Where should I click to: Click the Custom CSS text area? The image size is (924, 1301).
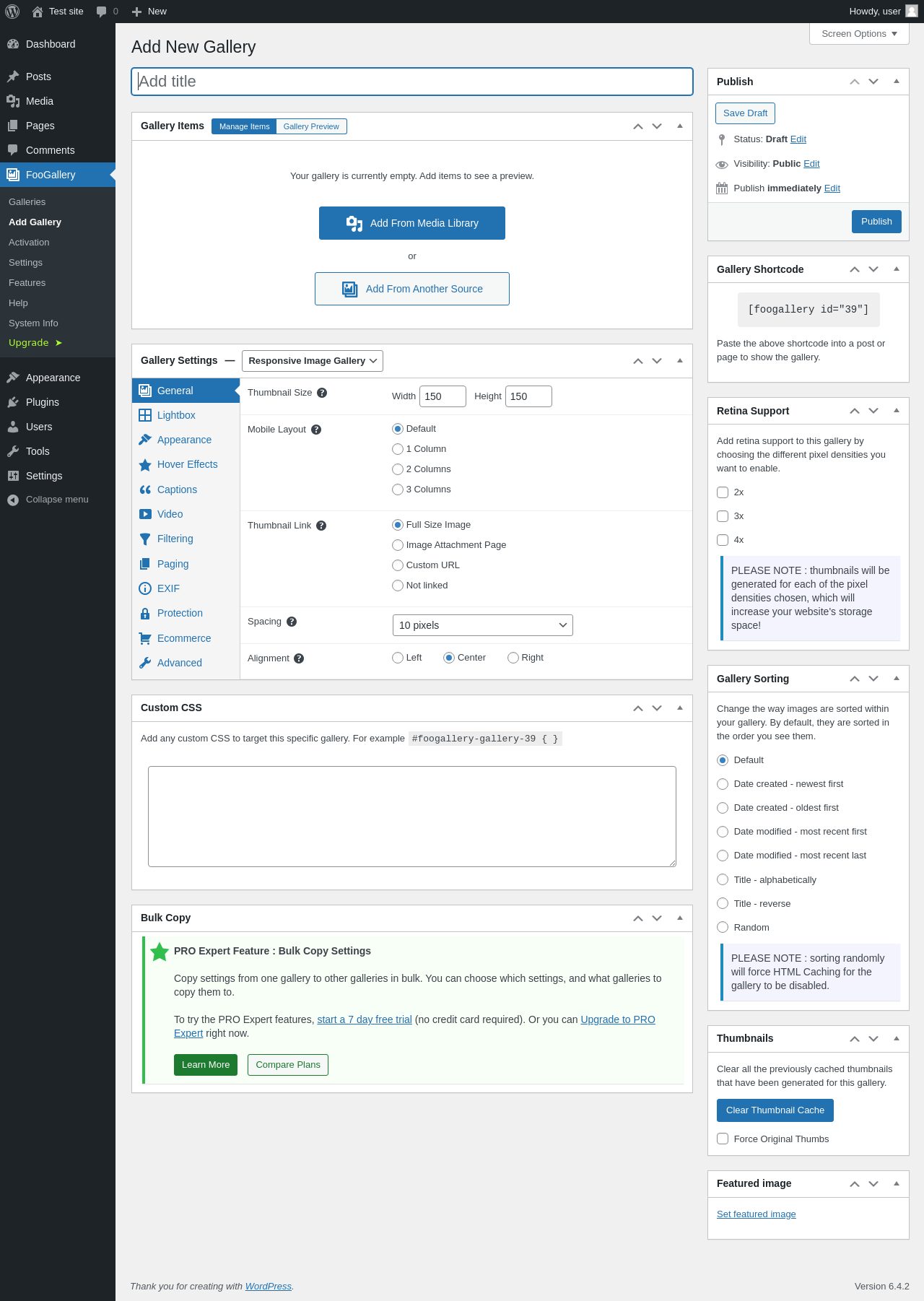412,817
